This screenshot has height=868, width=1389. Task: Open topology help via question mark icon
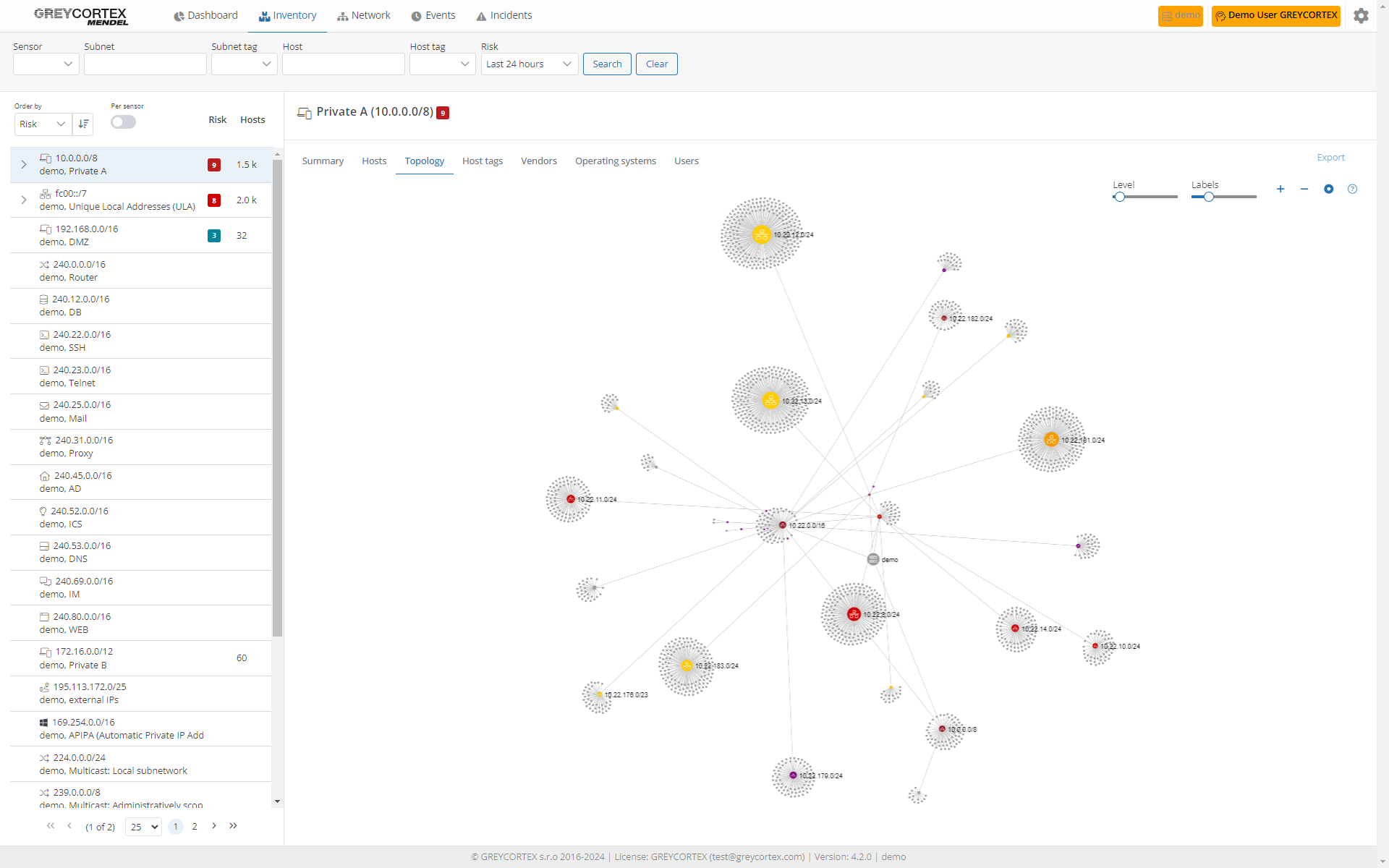(x=1353, y=189)
